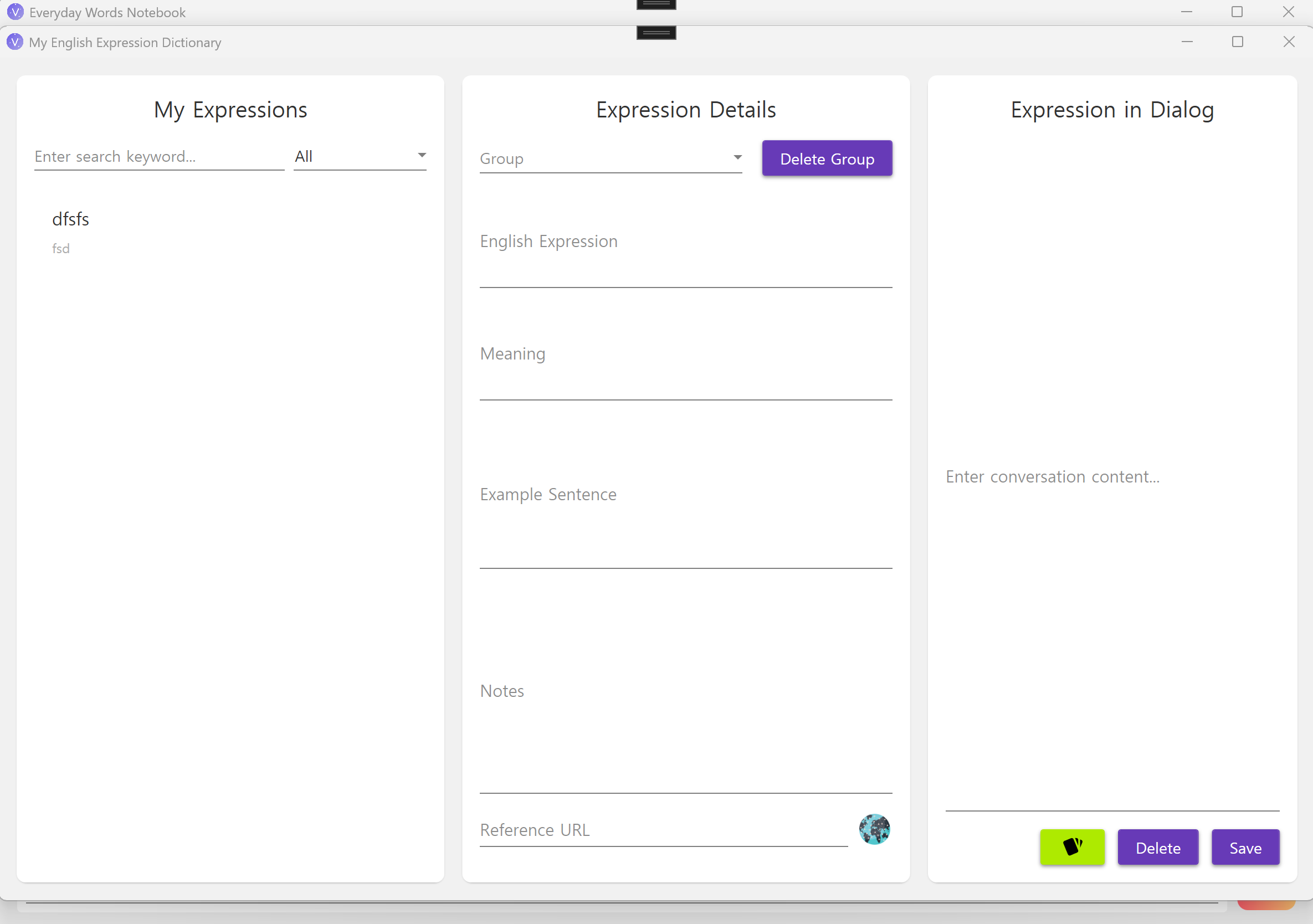1313x924 pixels.
Task: Focus the Reference URL input
Action: 662,830
